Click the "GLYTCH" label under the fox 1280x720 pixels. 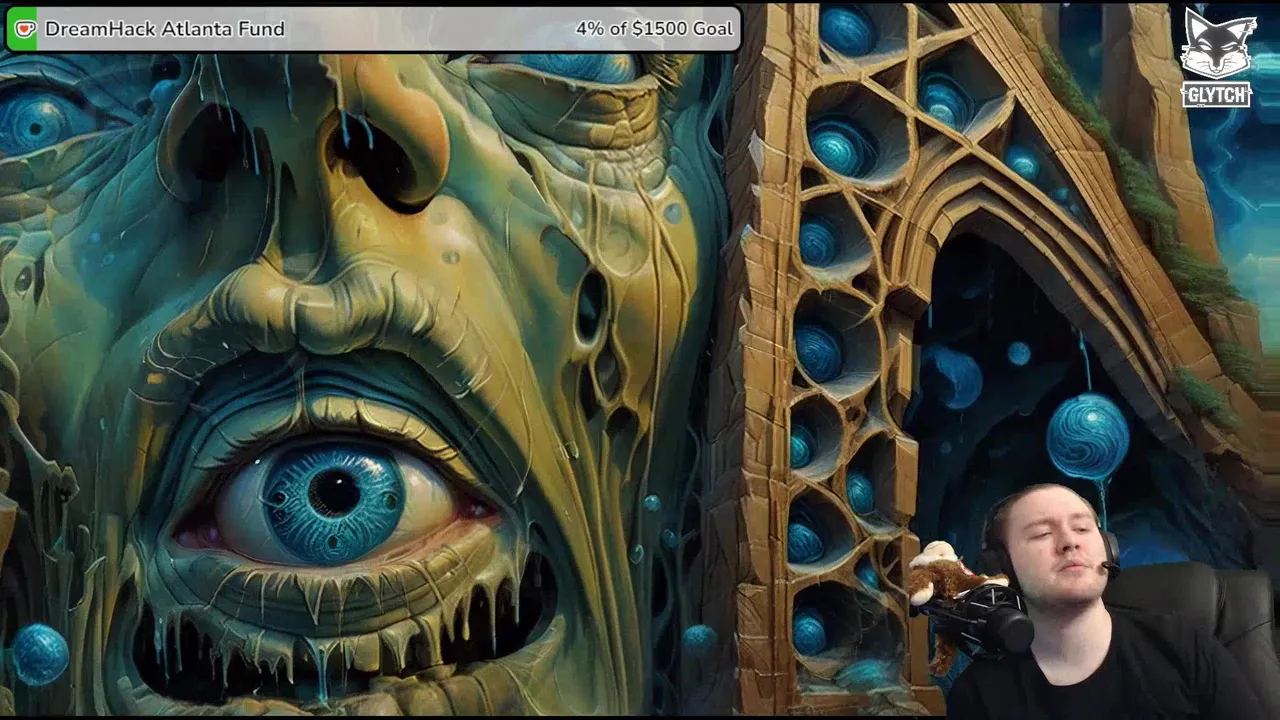pos(1216,96)
